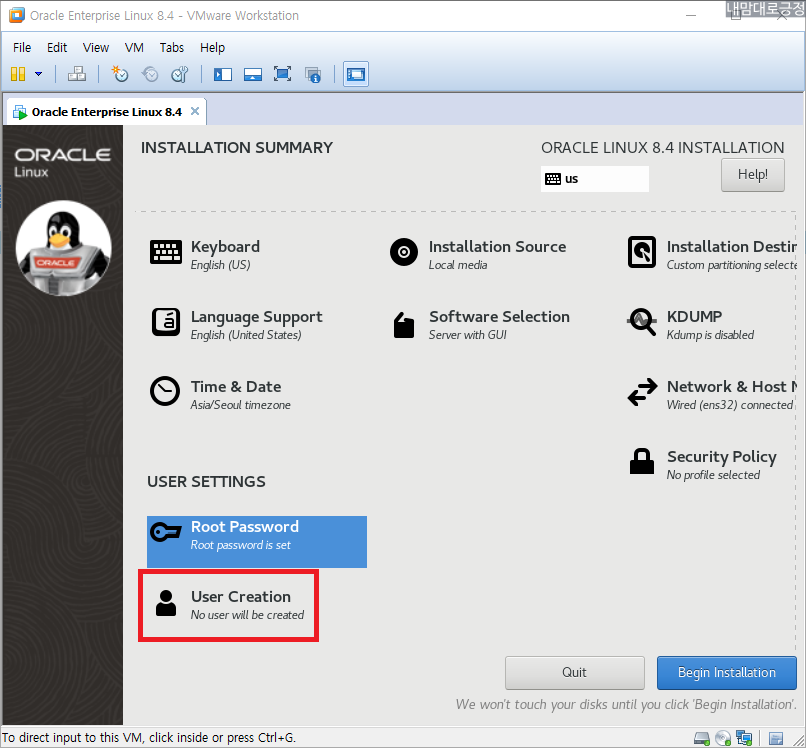Click the thumbnail bar view icon
The height and width of the screenshot is (748, 806).
click(x=252, y=75)
